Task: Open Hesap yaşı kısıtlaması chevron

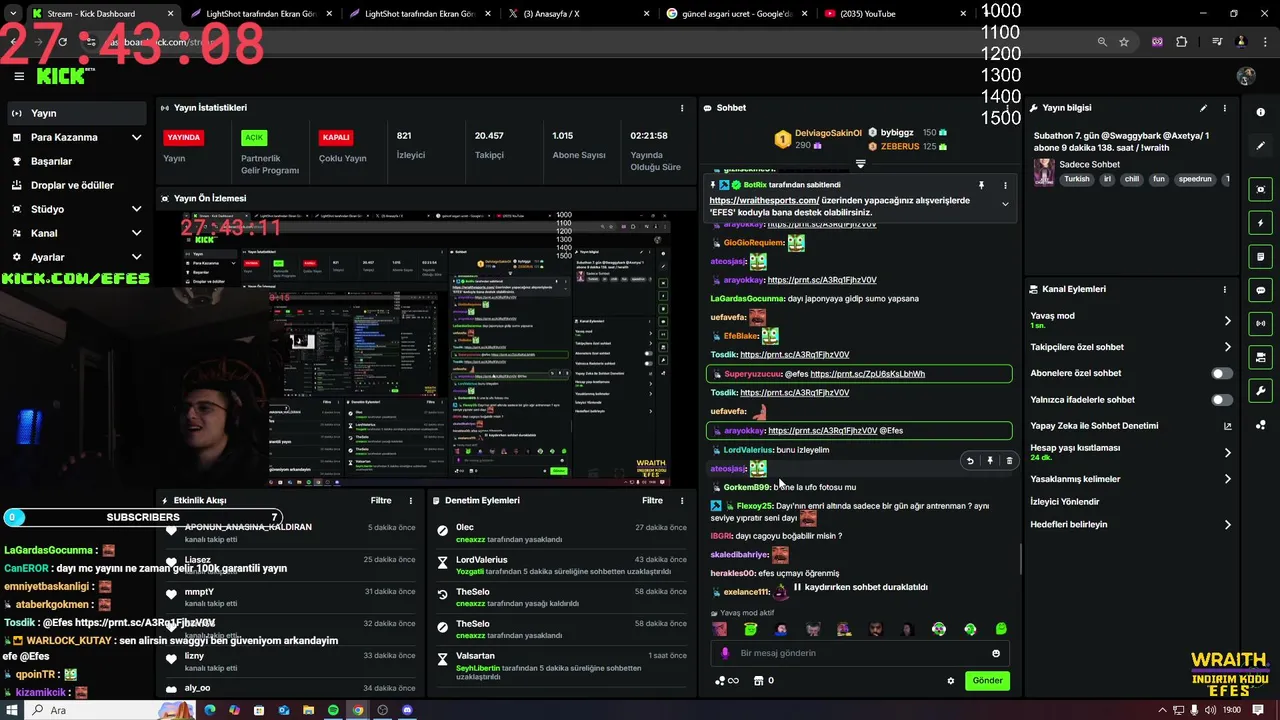Action: coord(1228,453)
